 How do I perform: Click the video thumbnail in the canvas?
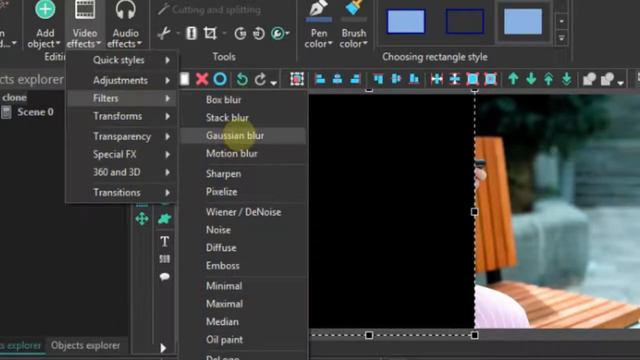(x=557, y=211)
